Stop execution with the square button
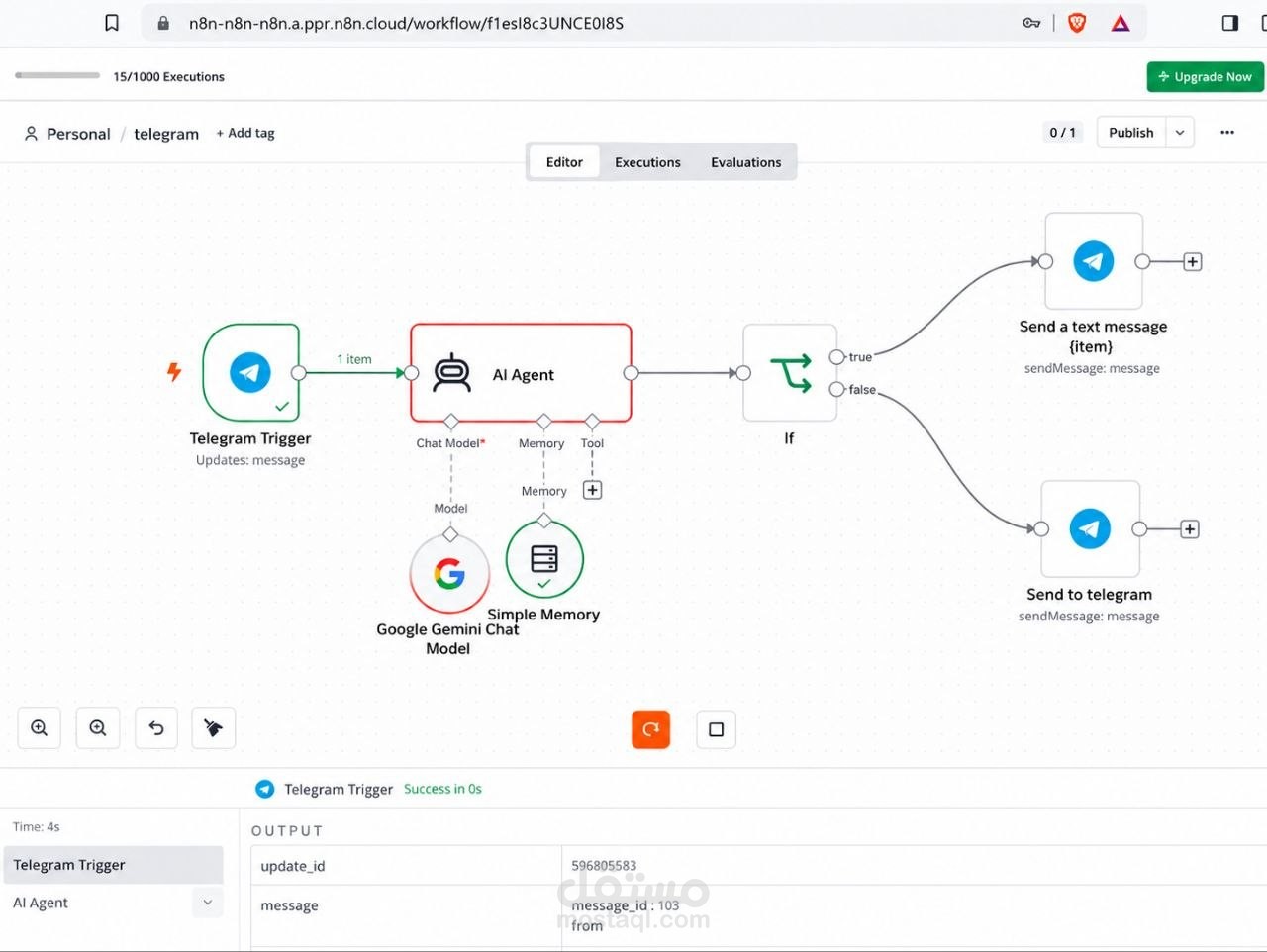 [717, 729]
